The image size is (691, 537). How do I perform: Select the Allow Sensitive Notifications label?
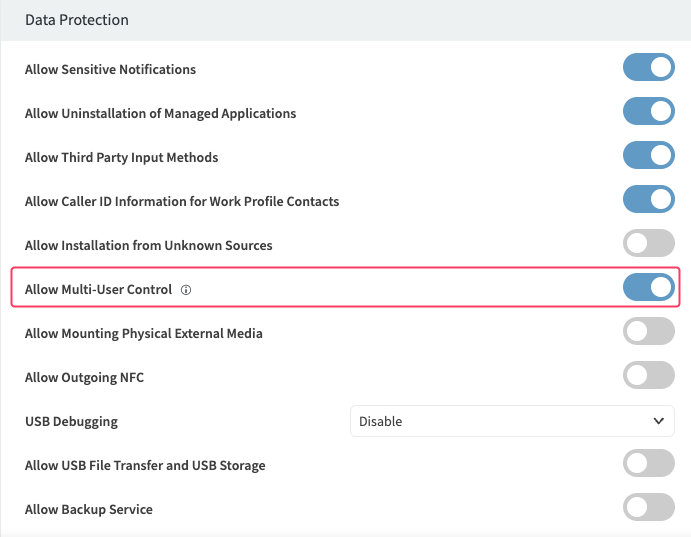point(110,70)
